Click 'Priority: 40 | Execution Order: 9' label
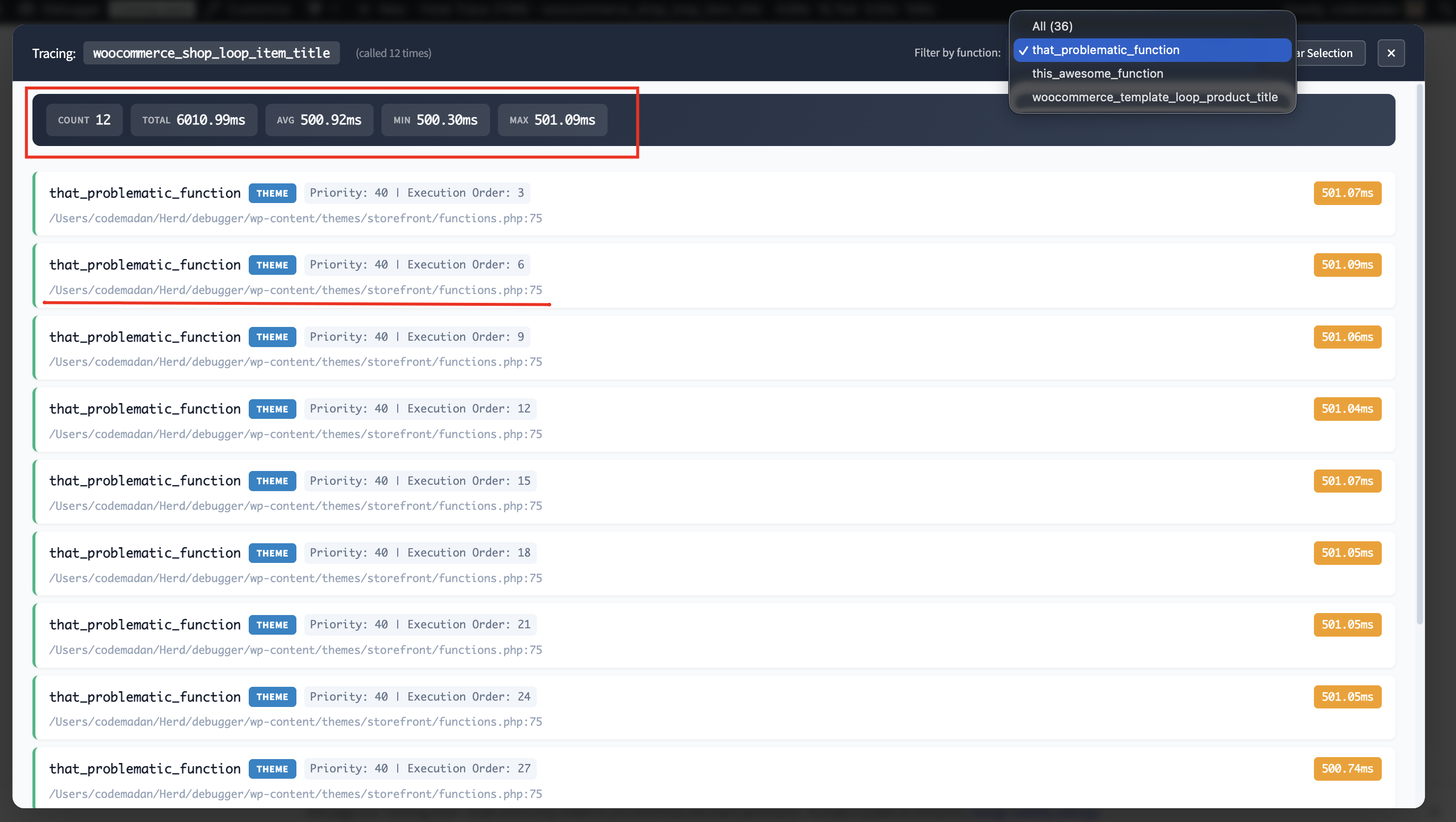The width and height of the screenshot is (1456, 822). pos(417,337)
